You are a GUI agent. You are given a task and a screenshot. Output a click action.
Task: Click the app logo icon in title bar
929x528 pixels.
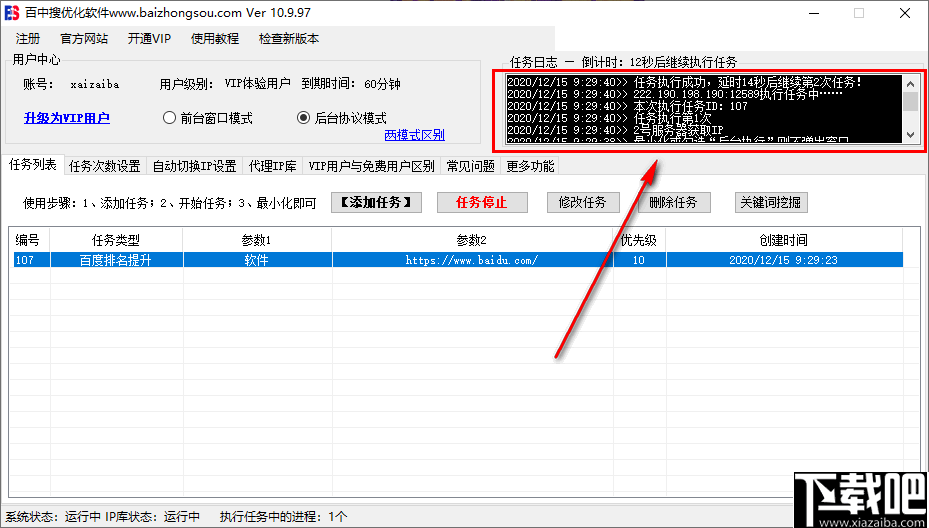pos(12,12)
